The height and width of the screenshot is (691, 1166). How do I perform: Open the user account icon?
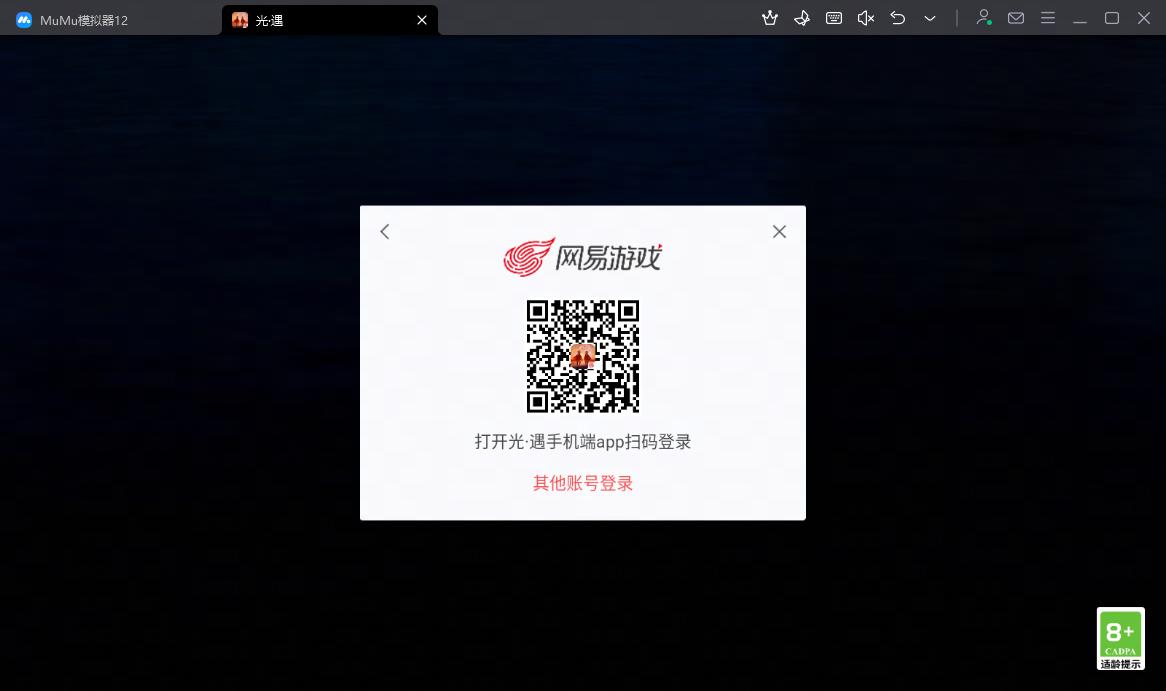point(984,17)
